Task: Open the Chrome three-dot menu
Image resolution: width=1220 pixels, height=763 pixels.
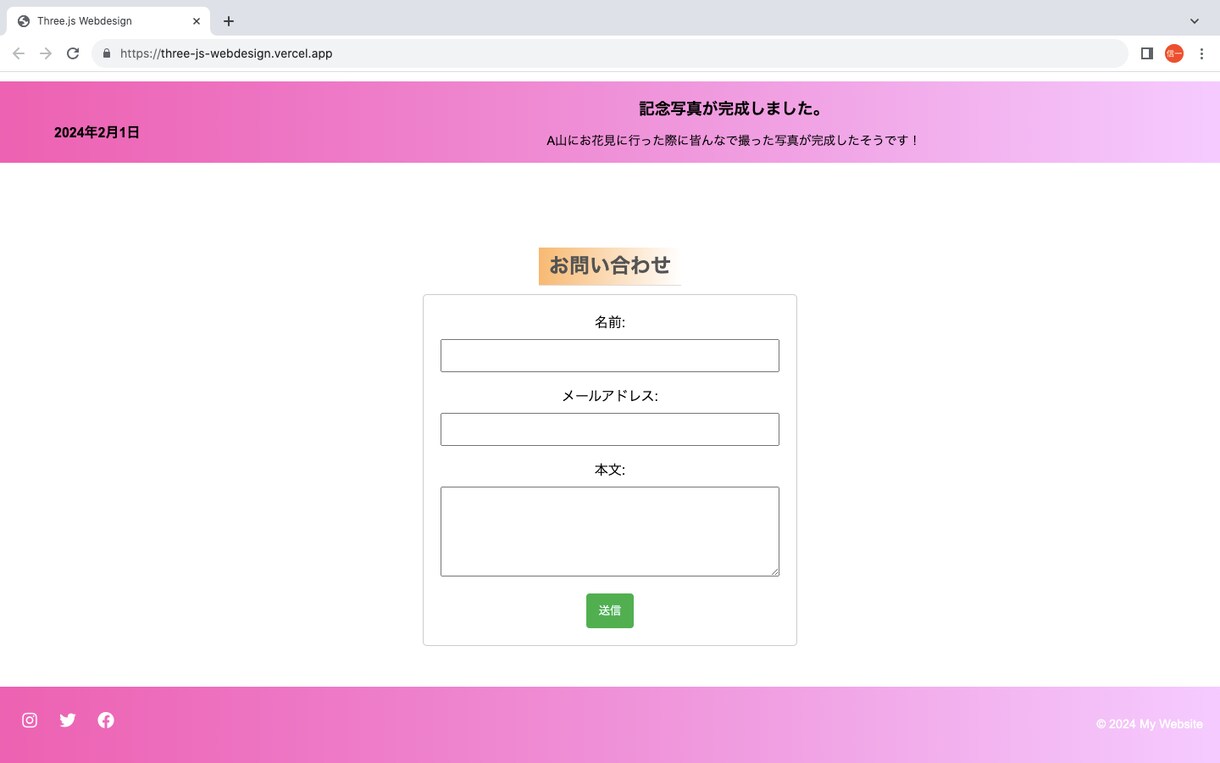Action: click(1202, 53)
